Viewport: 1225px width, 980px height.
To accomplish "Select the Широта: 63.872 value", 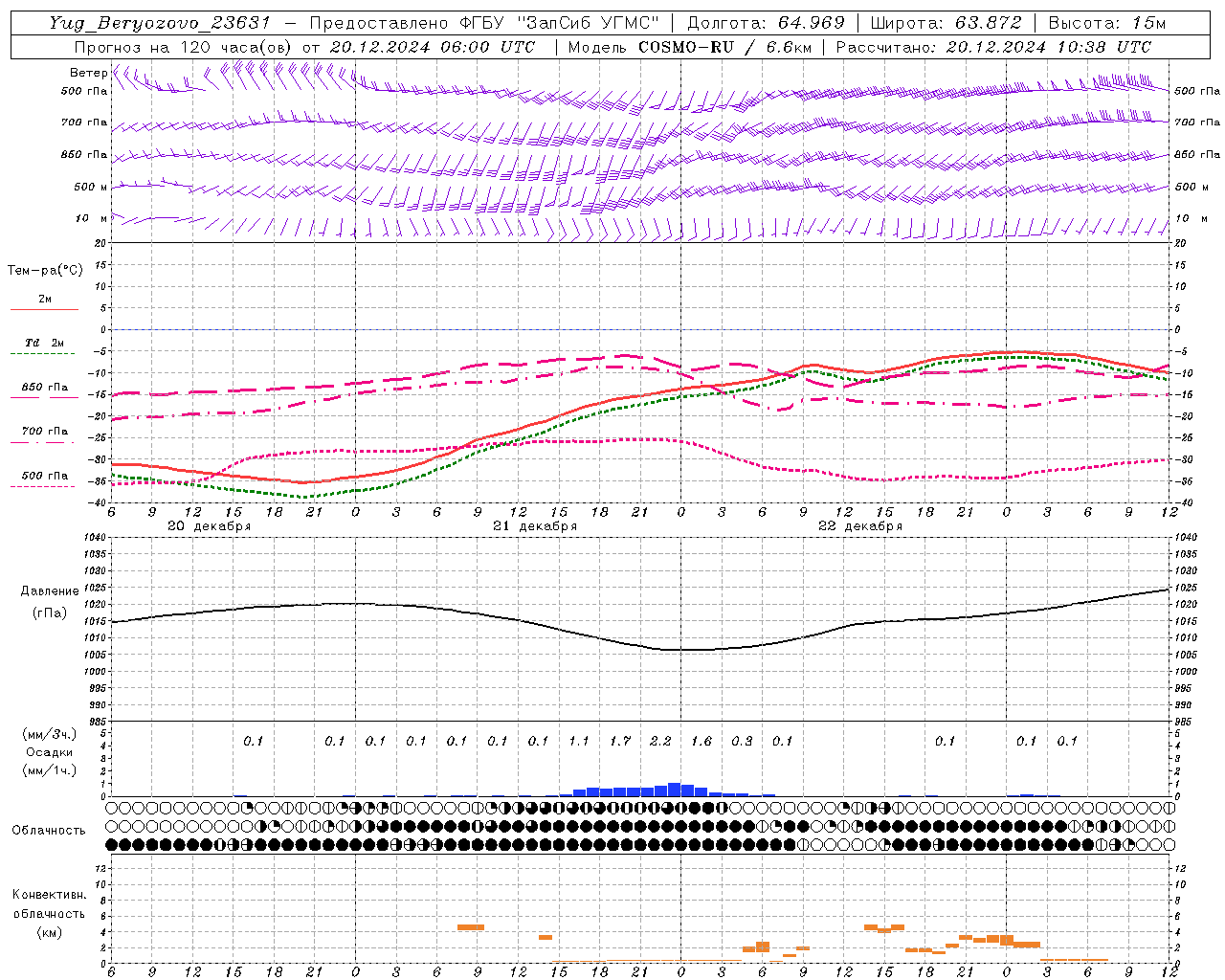I will coord(946,23).
